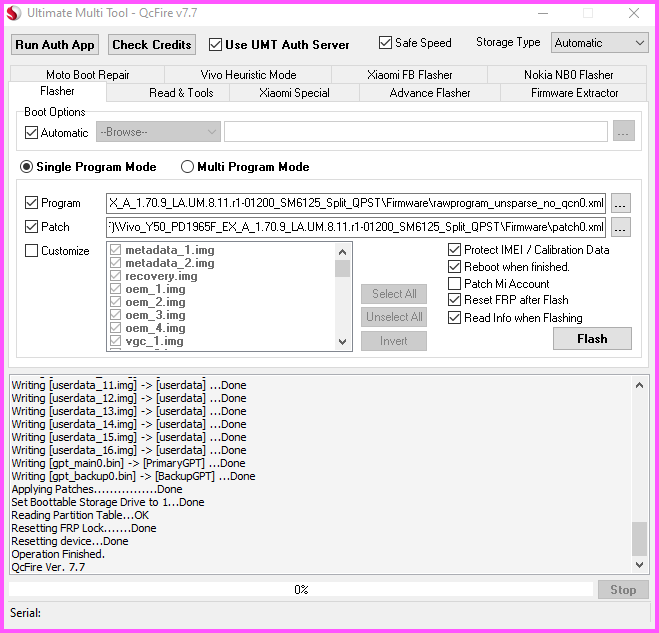
Task: Browse for Patch file with ellipsis button
Action: [x=620, y=227]
